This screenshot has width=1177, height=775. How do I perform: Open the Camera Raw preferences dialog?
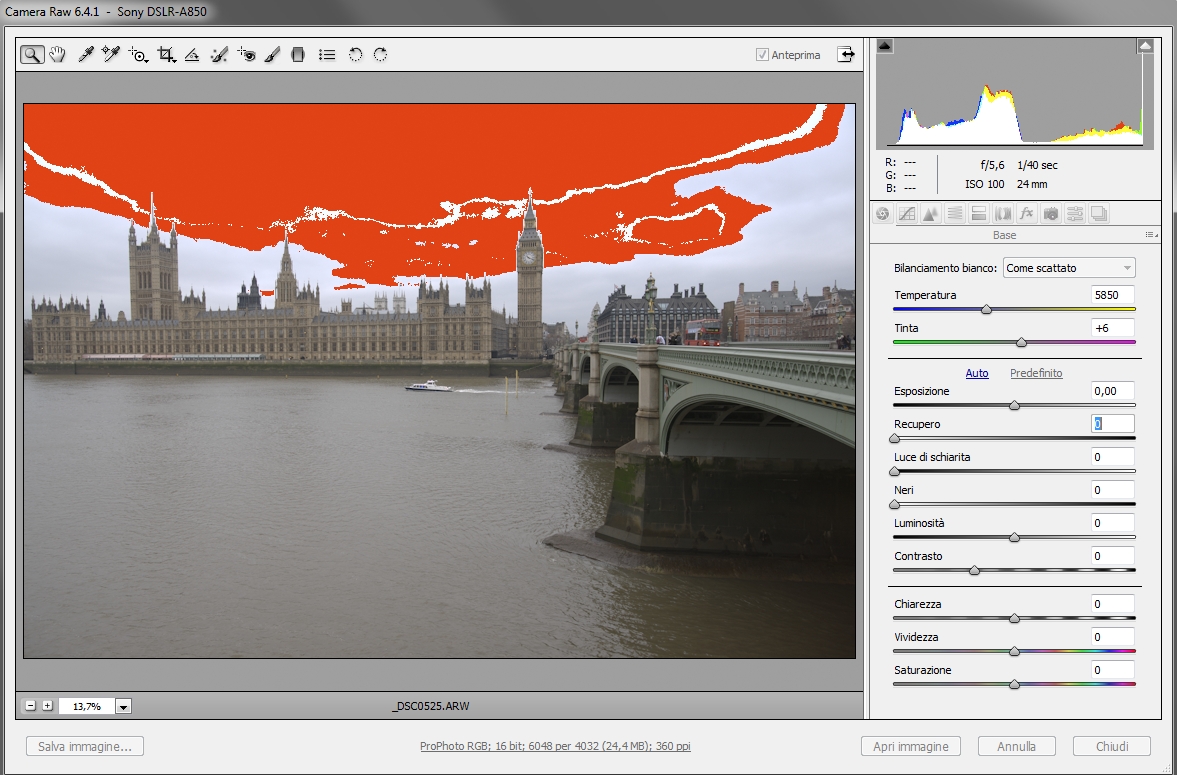327,55
